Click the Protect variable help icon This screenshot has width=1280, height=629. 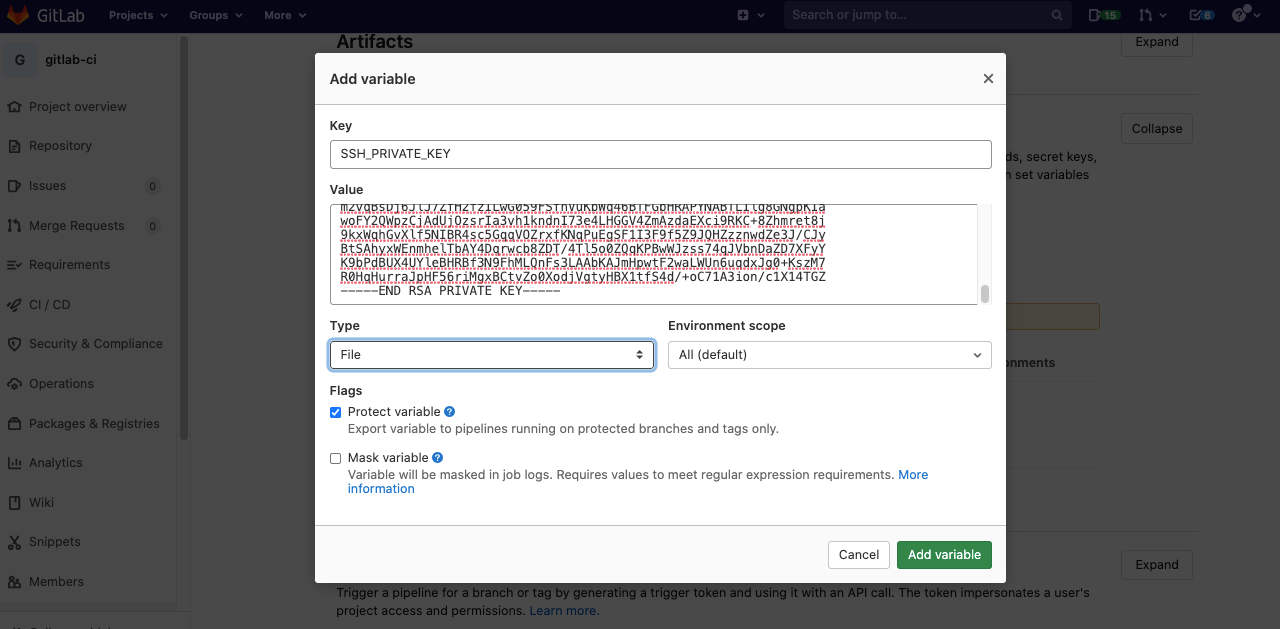448,411
